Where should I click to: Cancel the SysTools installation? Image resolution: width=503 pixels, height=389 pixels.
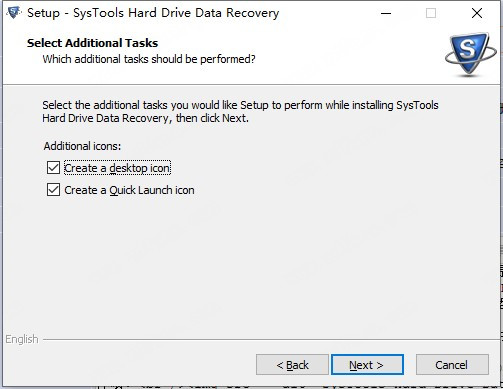[452, 365]
